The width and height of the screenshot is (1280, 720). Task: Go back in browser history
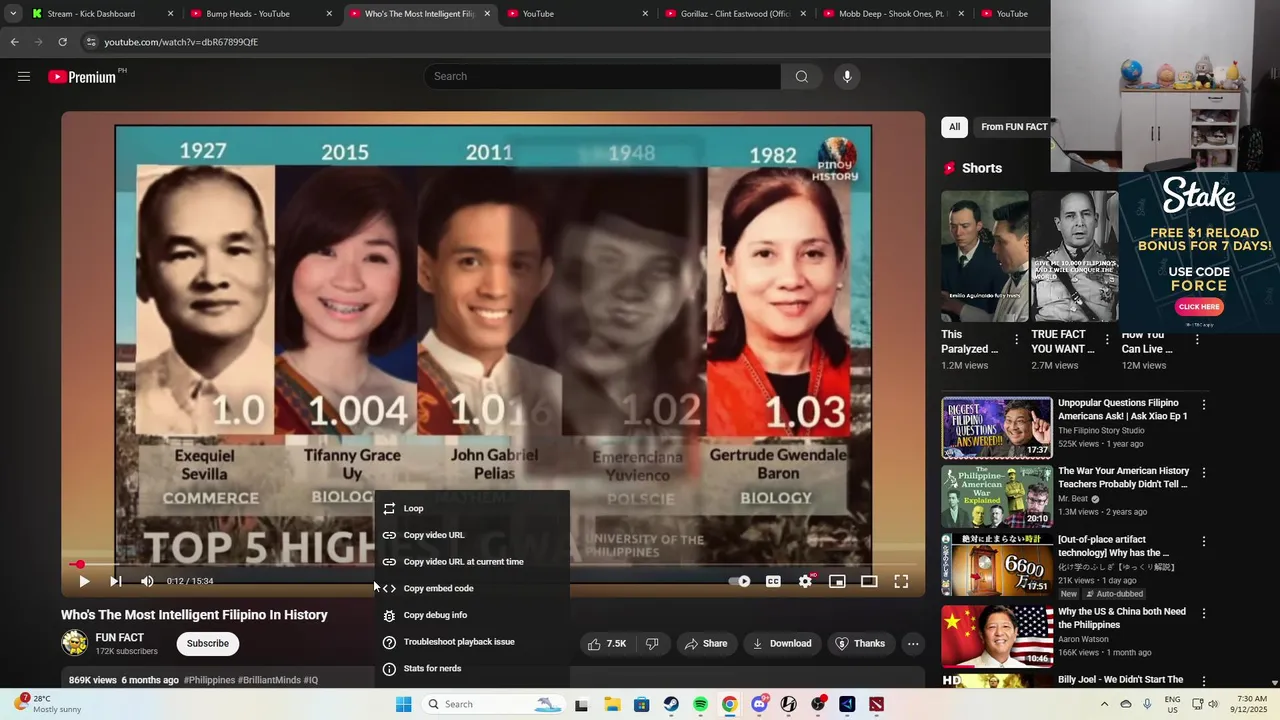14,42
